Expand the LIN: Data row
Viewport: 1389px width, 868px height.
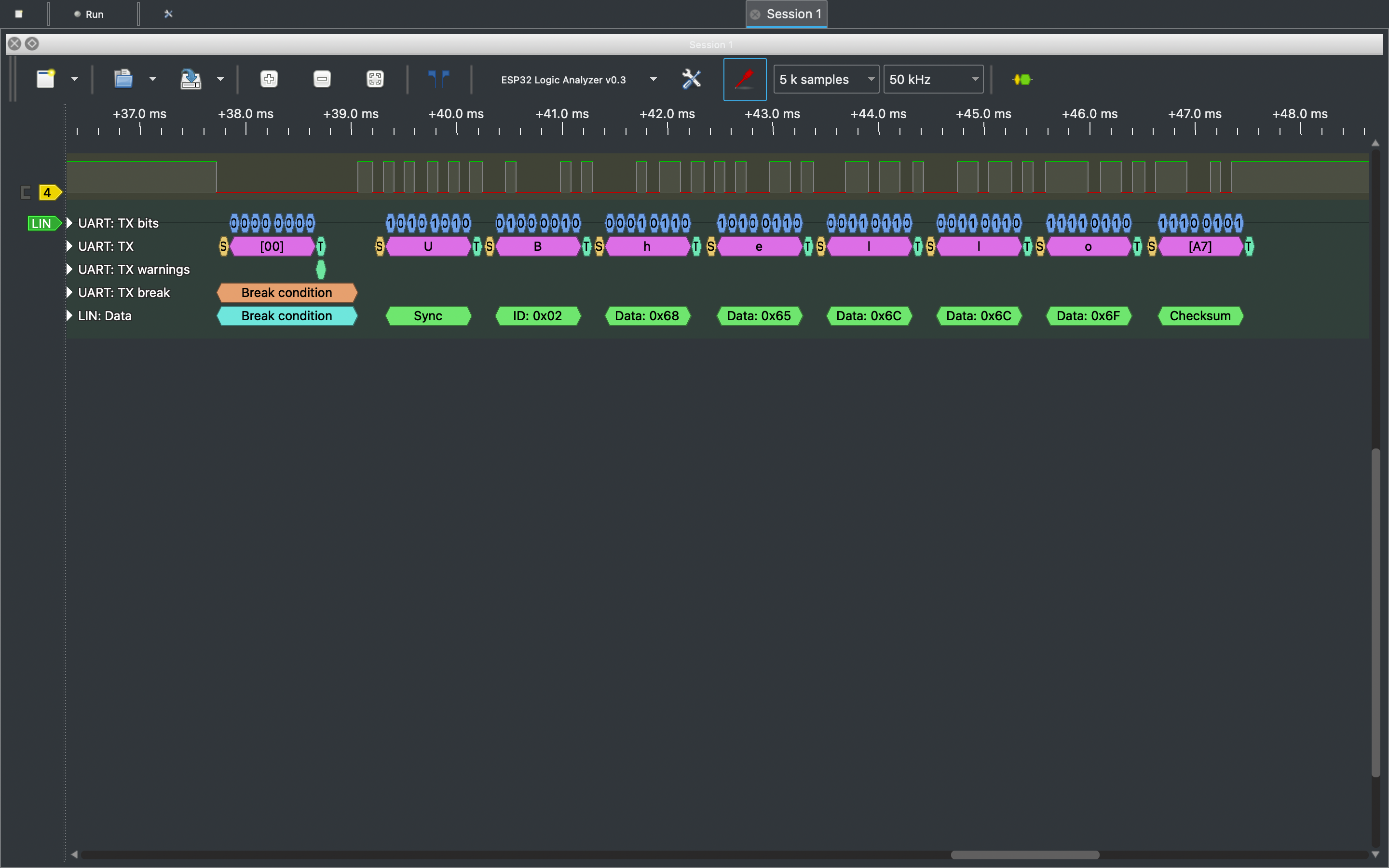click(69, 316)
